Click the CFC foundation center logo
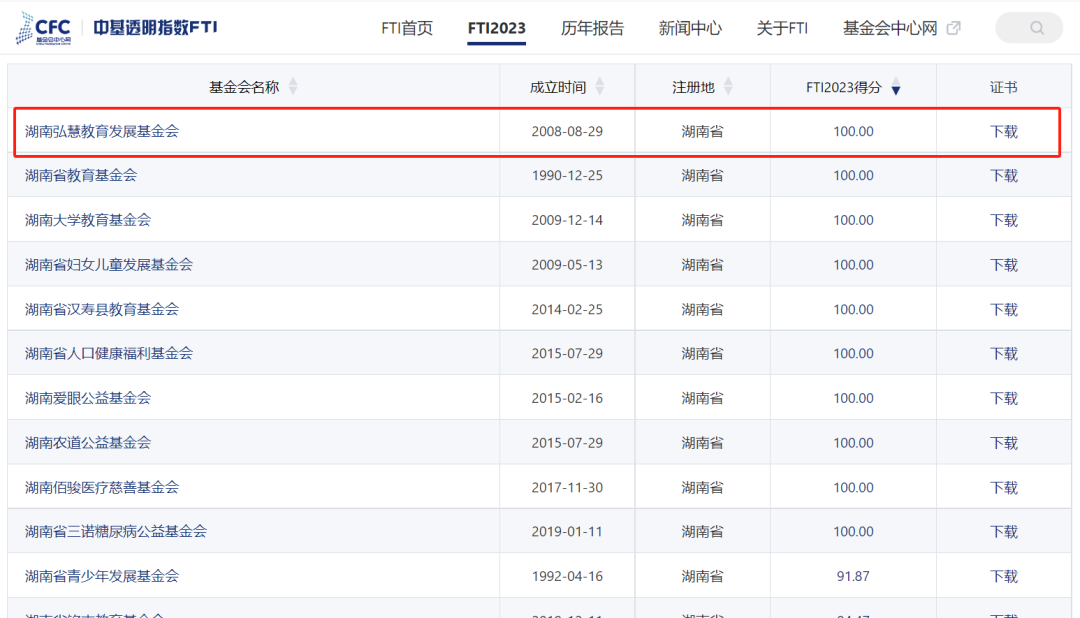The height and width of the screenshot is (618, 1080). click(x=45, y=27)
